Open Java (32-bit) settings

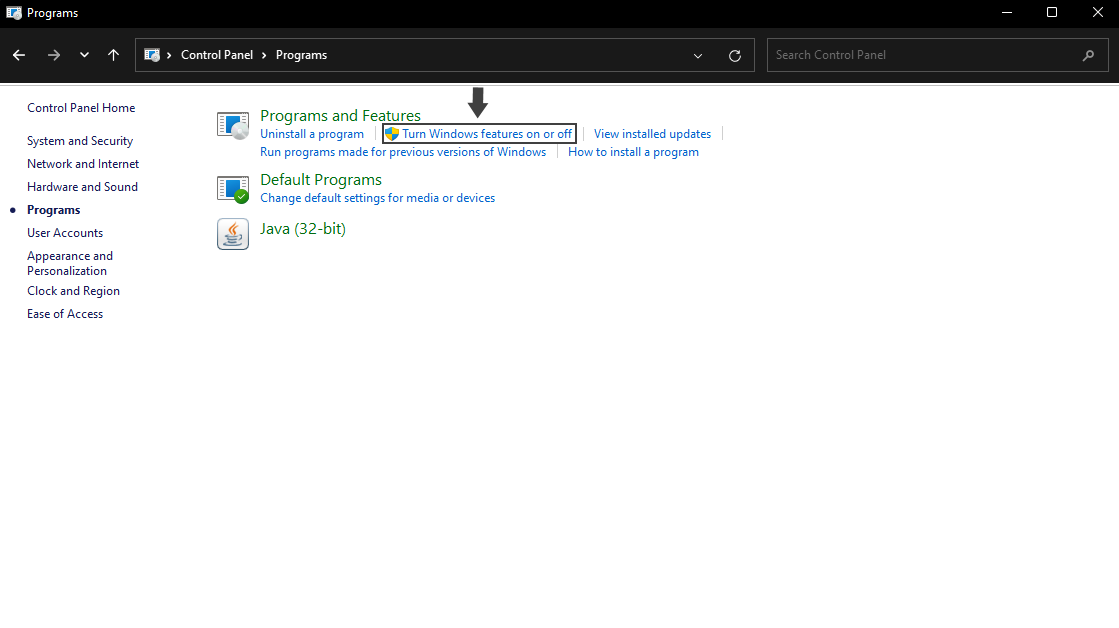303,229
